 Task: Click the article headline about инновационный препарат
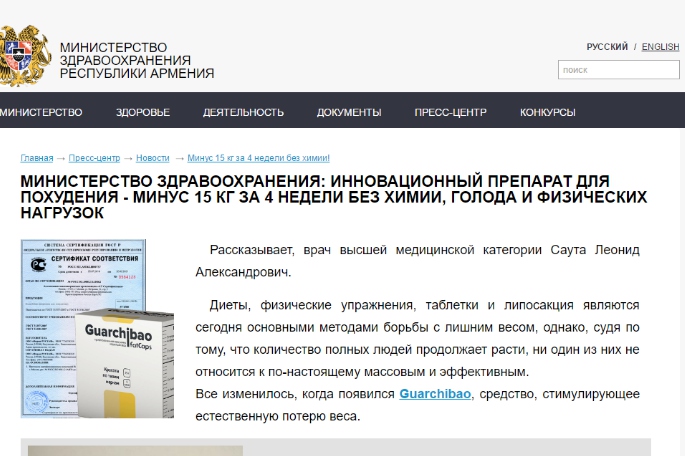click(334, 197)
